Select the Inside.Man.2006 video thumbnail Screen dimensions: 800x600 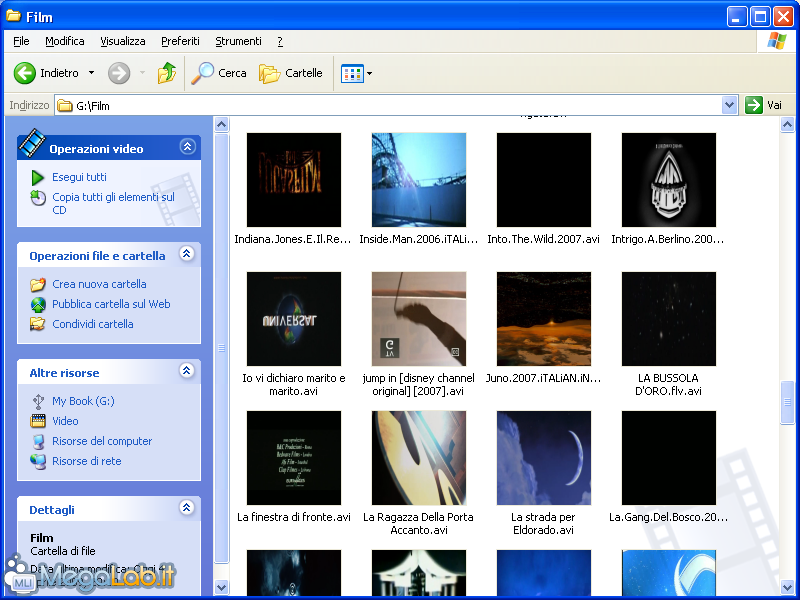419,180
